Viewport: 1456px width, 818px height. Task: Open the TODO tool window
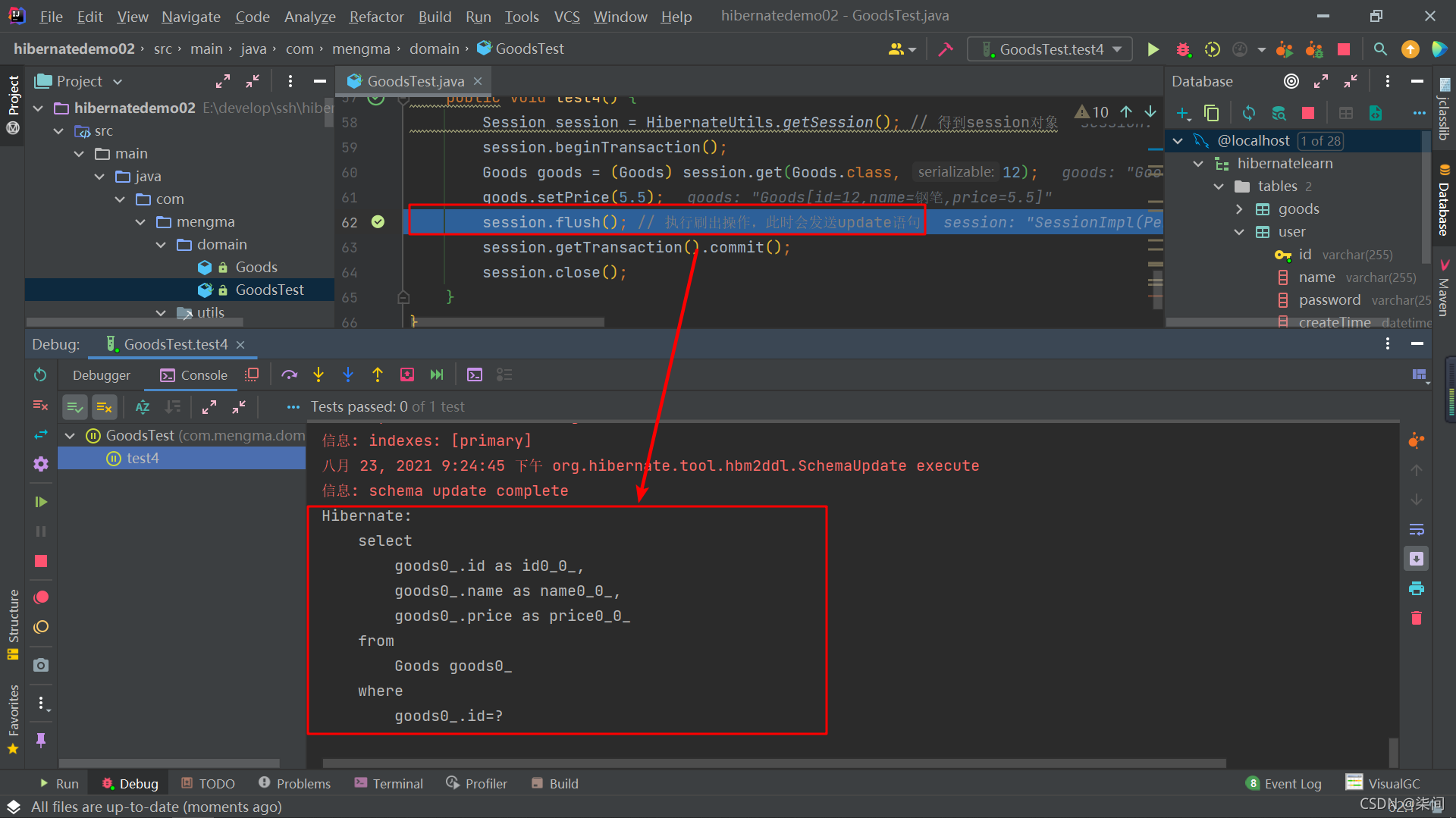coord(208,784)
